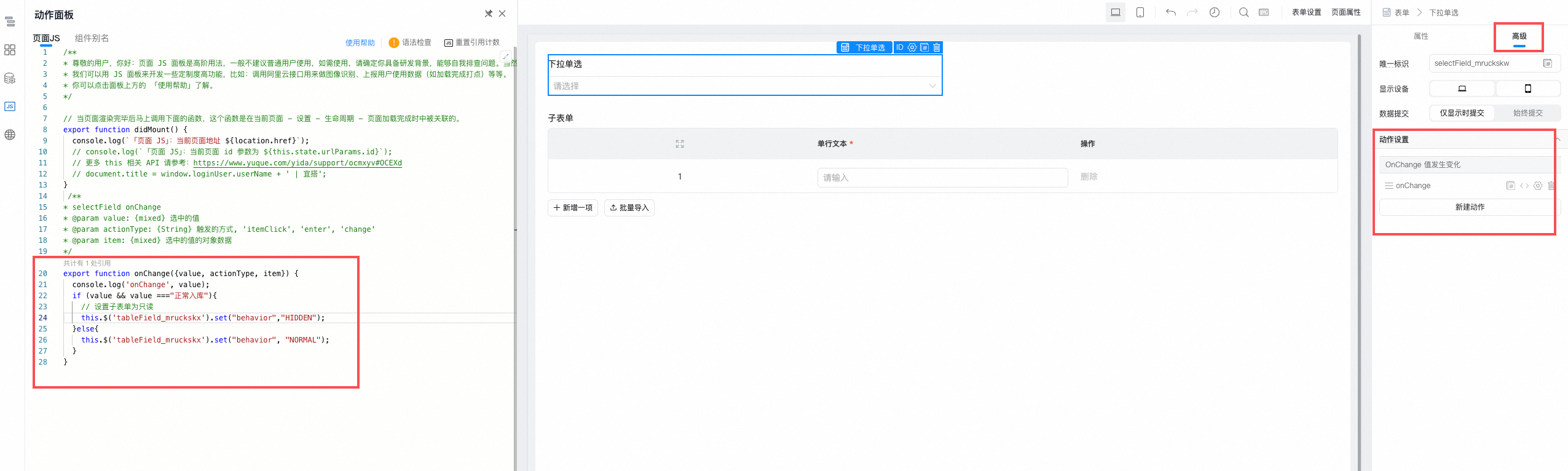Image resolution: width=1568 pixels, height=471 pixels.
Task: Click the dropdown component label 下拉单选
Action: (x=565, y=64)
